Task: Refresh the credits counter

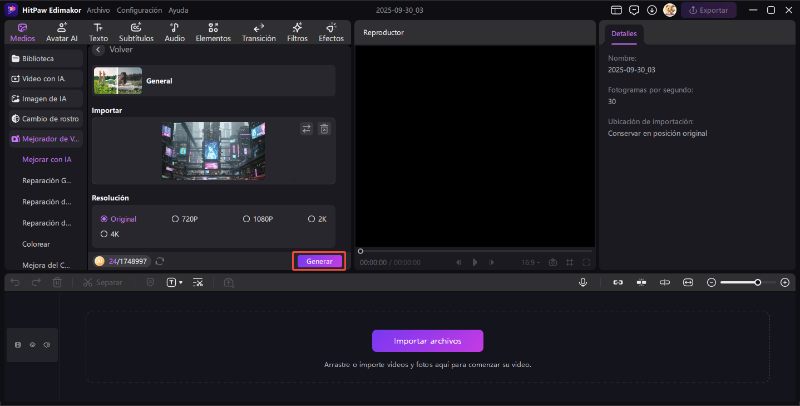Action: point(160,261)
